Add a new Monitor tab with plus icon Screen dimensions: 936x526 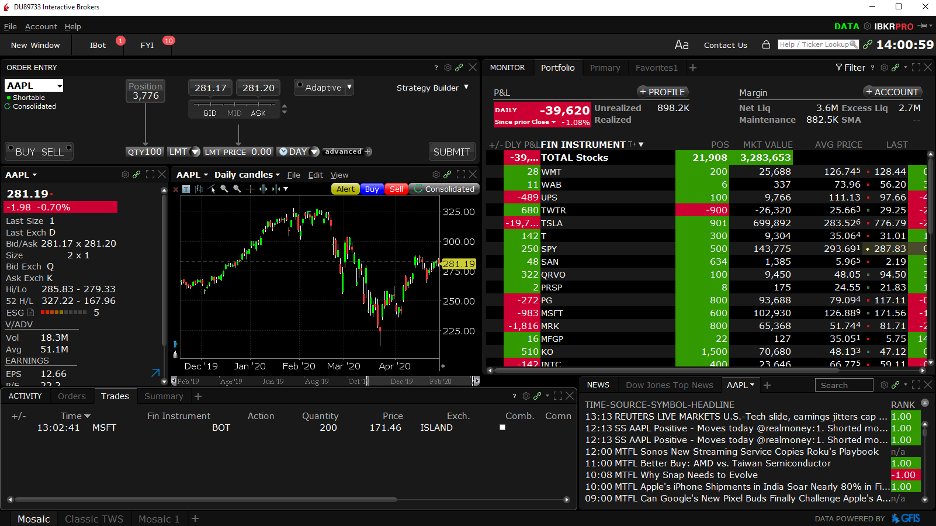click(692, 68)
